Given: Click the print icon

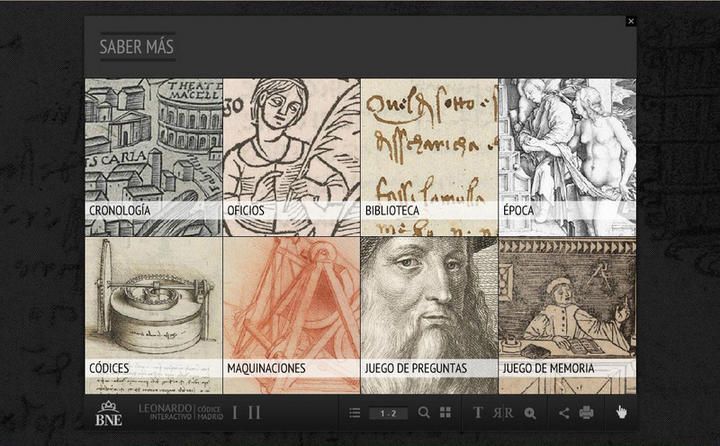Looking at the screenshot, I should pyautogui.click(x=586, y=412).
